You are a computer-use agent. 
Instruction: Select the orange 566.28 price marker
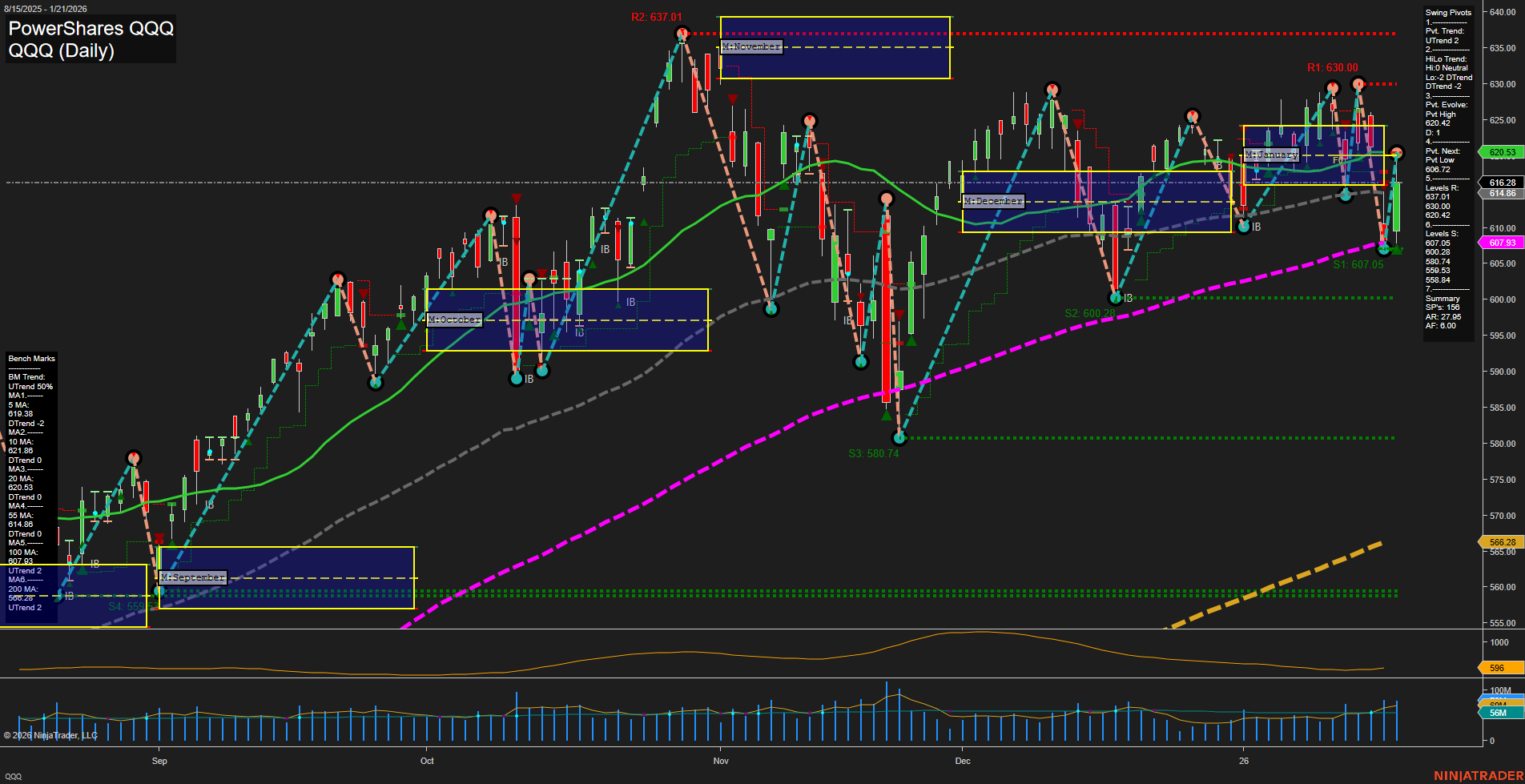pyautogui.click(x=1501, y=542)
